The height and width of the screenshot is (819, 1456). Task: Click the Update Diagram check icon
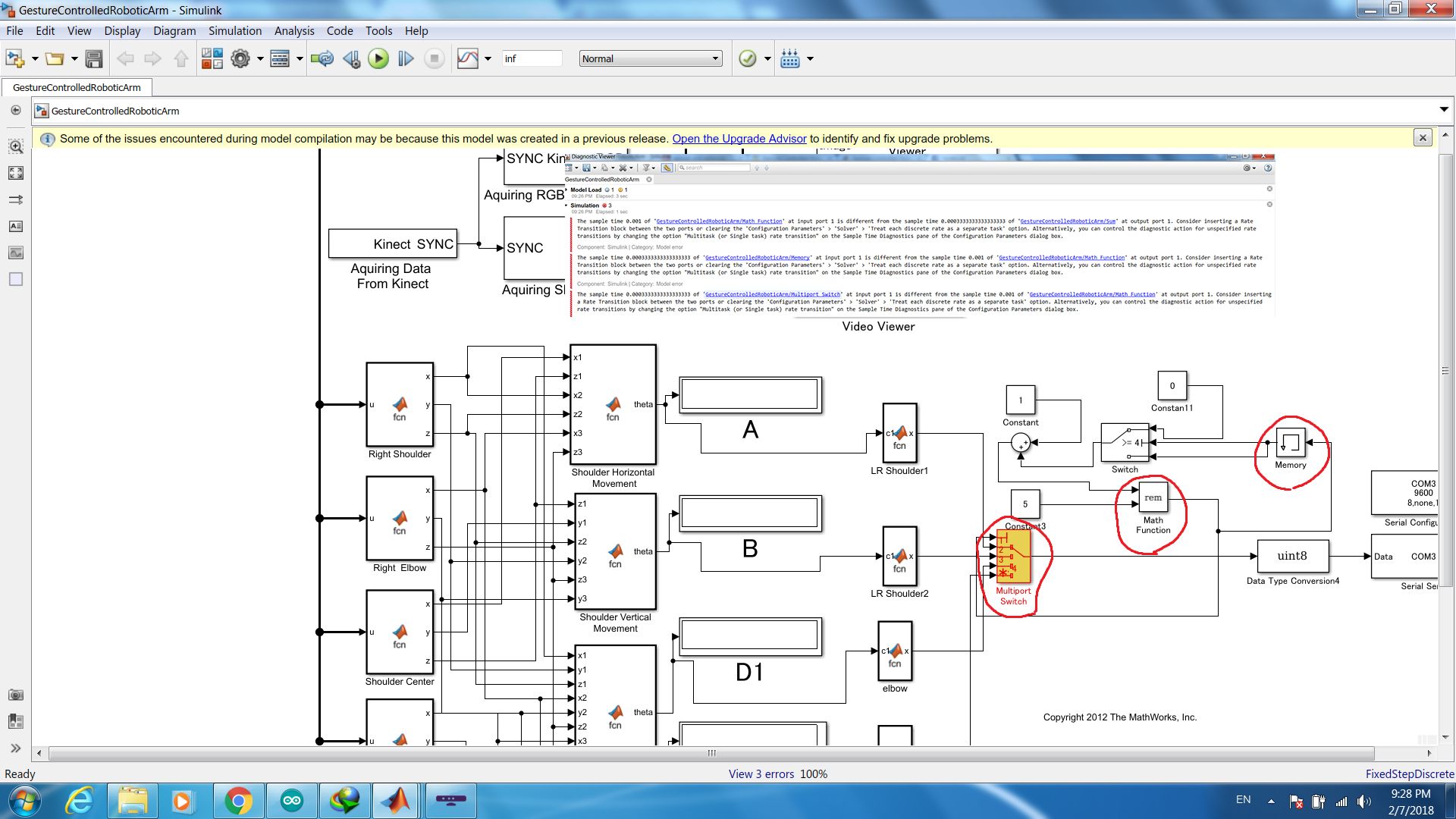coord(747,58)
